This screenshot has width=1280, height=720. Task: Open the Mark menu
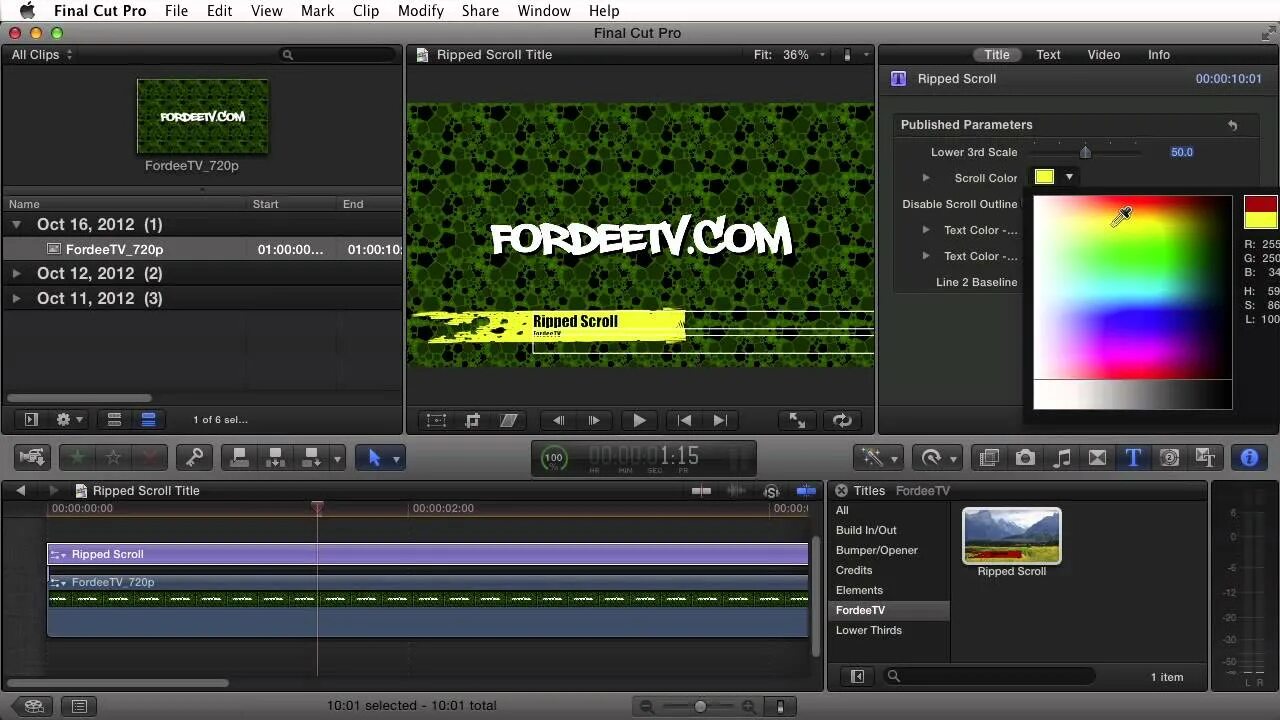(x=317, y=10)
